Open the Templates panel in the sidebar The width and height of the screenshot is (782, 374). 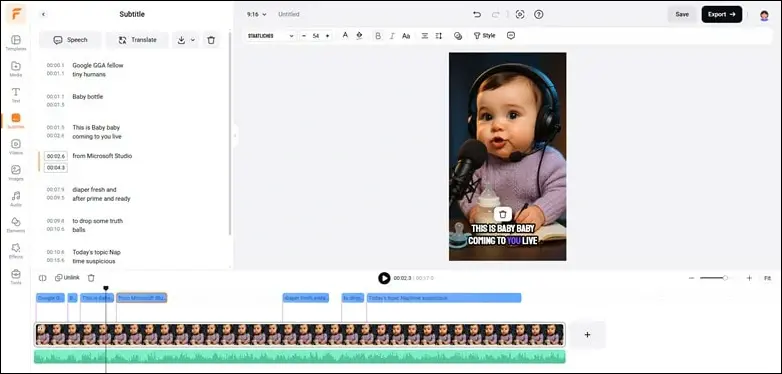coord(16,43)
